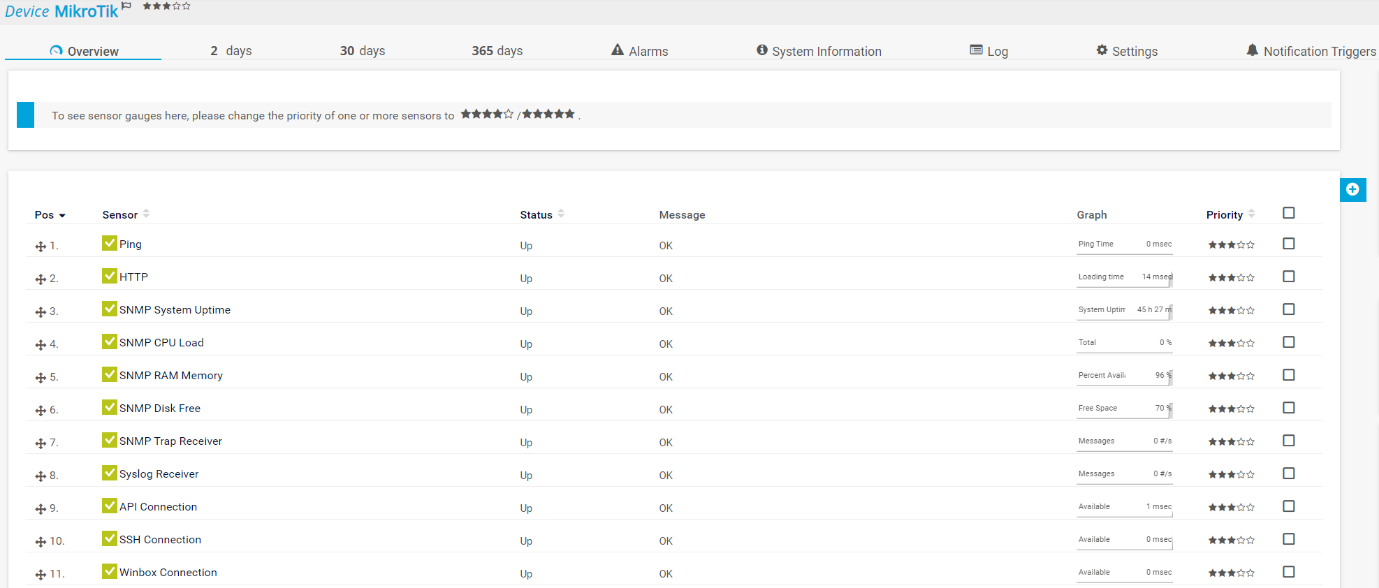Click the flag icon beside the MikroTik title
1379x588 pixels.
click(x=127, y=7)
